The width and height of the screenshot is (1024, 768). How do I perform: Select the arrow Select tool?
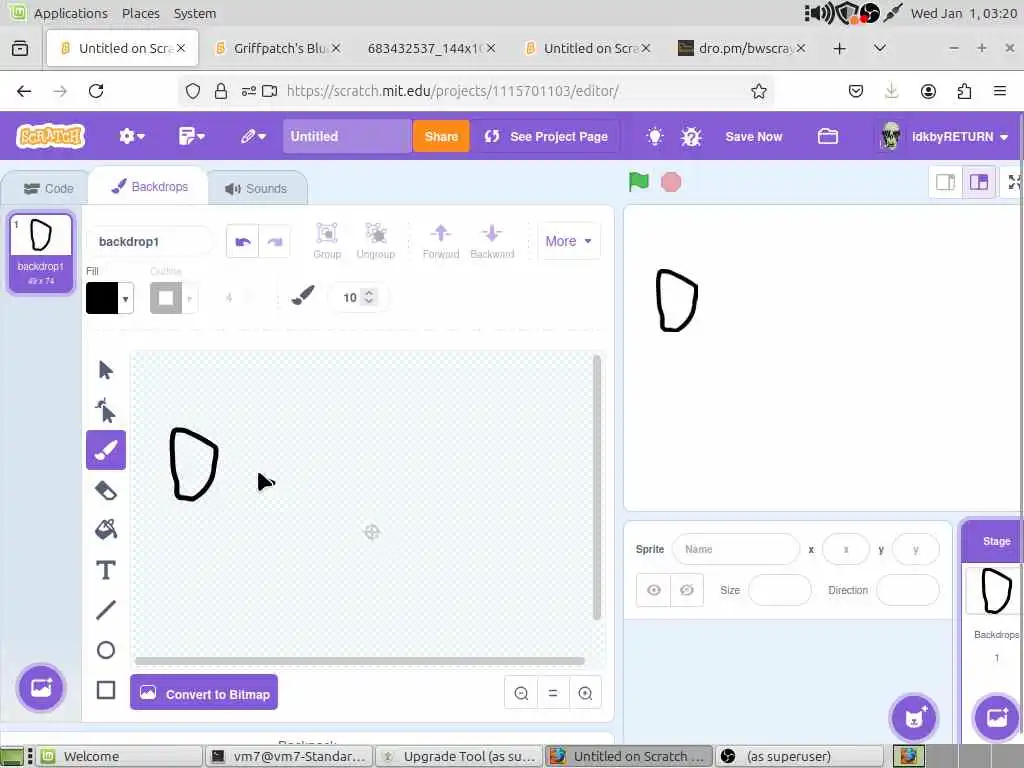point(106,370)
